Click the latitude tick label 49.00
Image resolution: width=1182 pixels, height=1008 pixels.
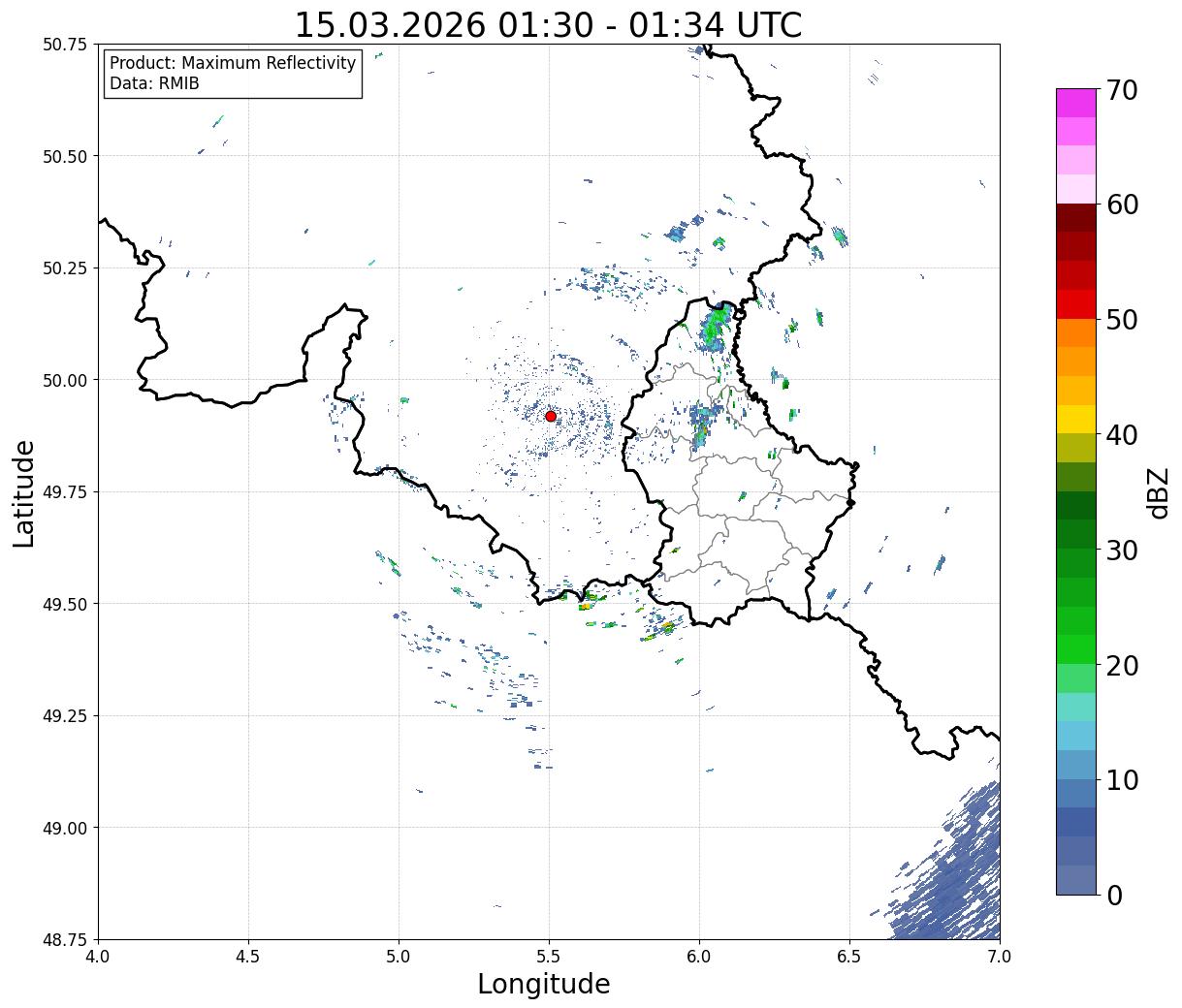tap(64, 828)
